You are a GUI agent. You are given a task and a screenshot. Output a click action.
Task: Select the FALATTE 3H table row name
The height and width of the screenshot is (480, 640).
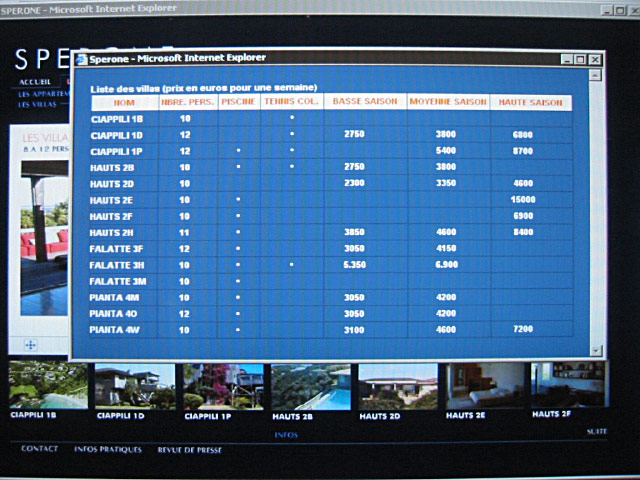(117, 265)
